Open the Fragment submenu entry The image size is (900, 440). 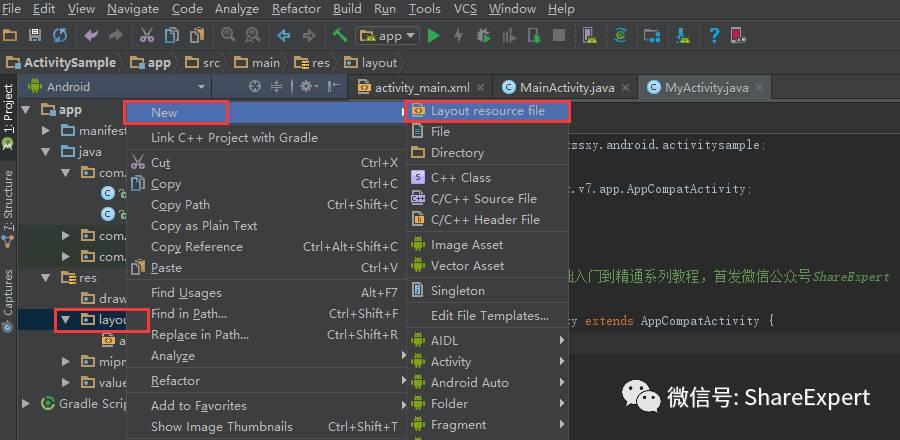[487, 425]
